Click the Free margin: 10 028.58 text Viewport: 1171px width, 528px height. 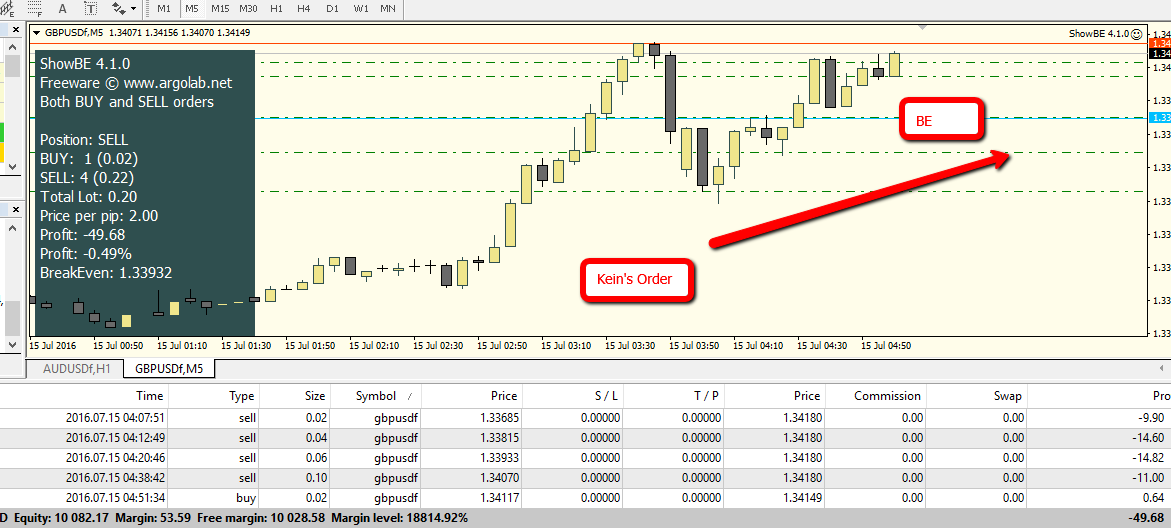261,518
